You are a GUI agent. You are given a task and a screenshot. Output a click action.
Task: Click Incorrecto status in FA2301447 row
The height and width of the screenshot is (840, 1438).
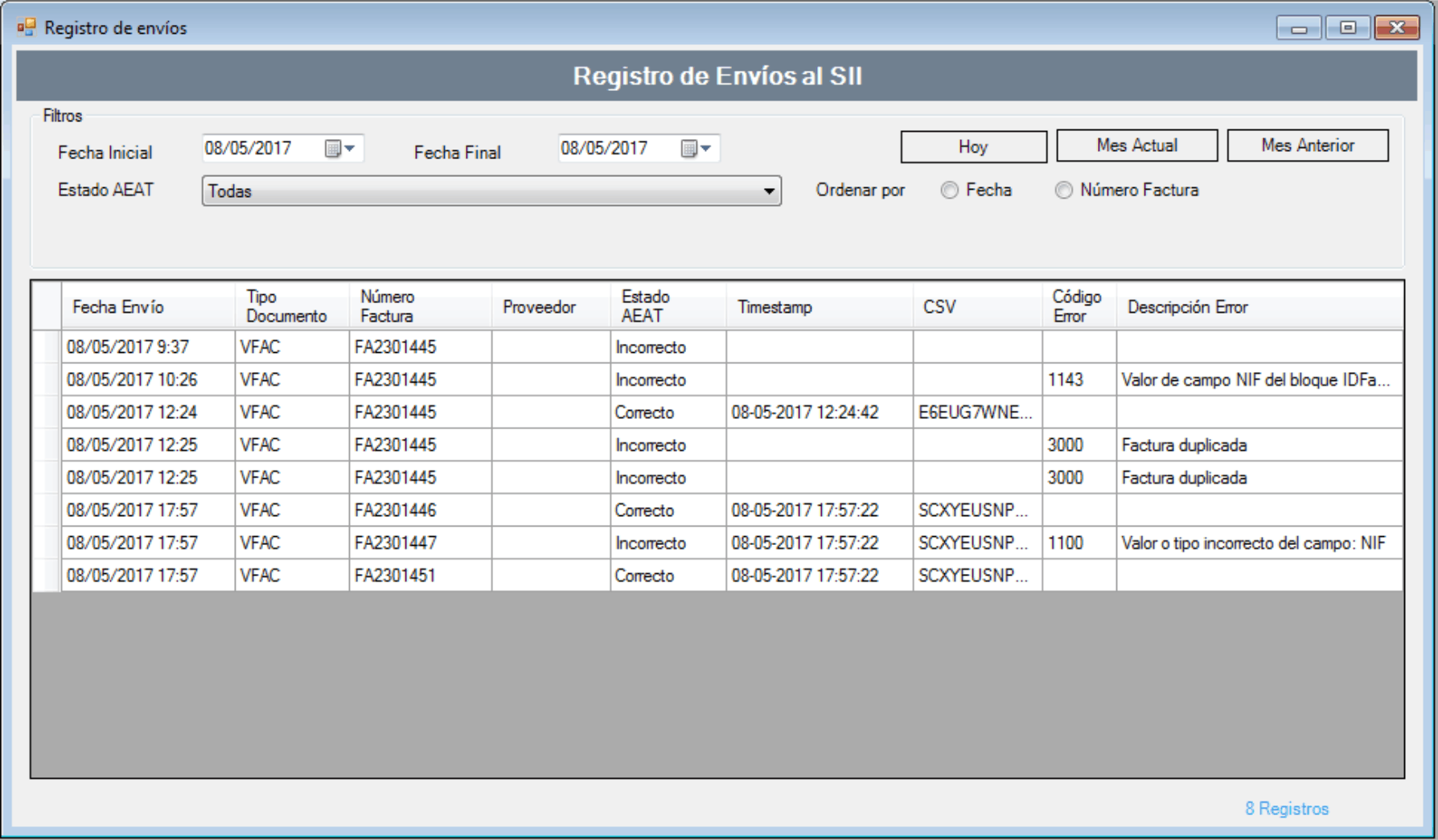[x=668, y=543]
